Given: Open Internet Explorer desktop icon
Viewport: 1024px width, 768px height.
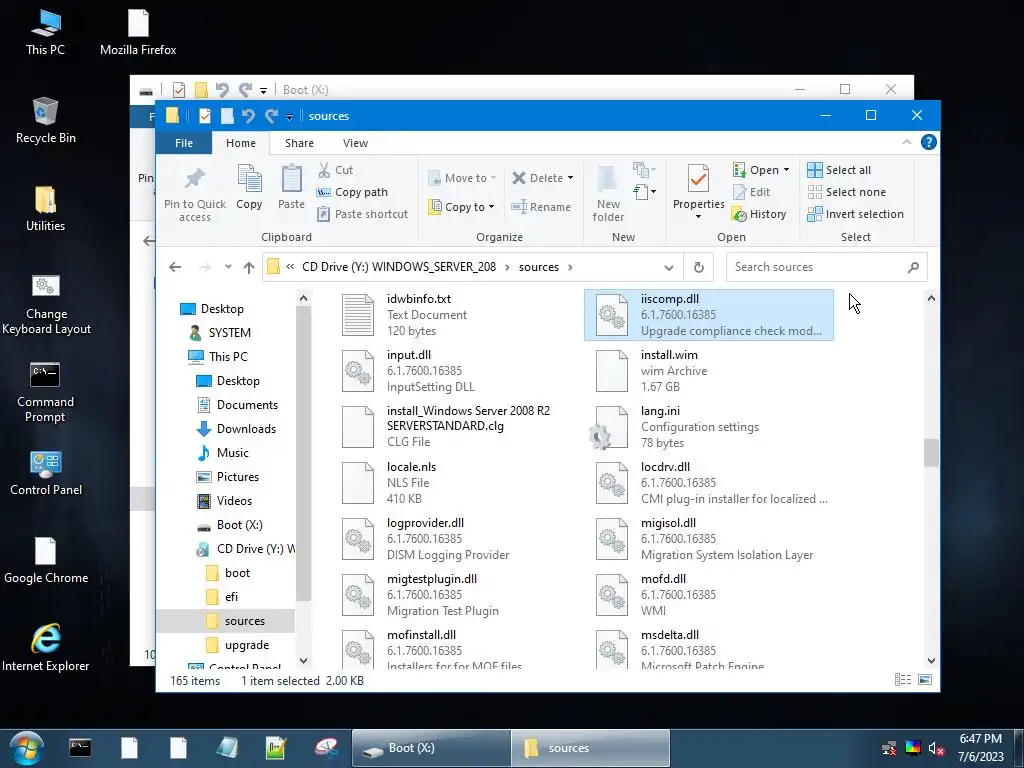Looking at the screenshot, I should pos(46,648).
